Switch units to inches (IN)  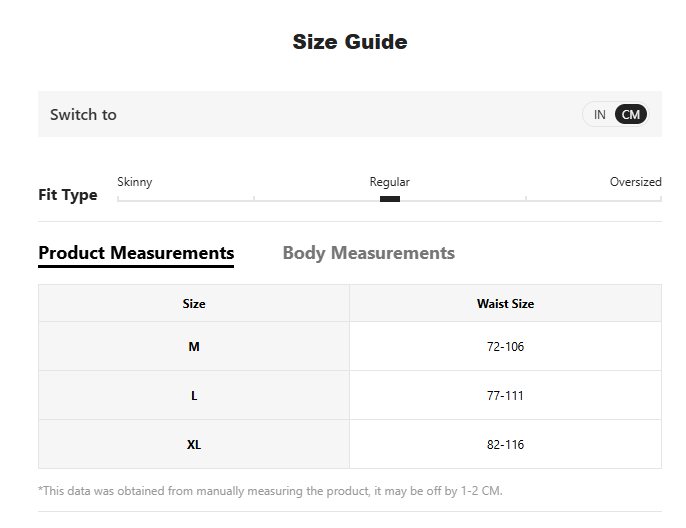(599, 115)
